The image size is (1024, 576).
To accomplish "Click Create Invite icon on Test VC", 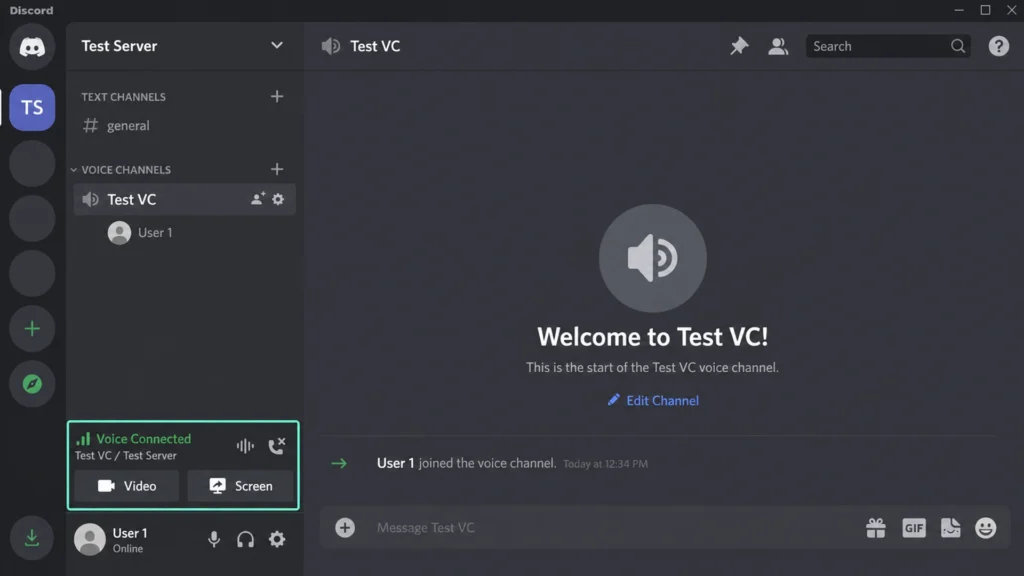I will pos(258,199).
